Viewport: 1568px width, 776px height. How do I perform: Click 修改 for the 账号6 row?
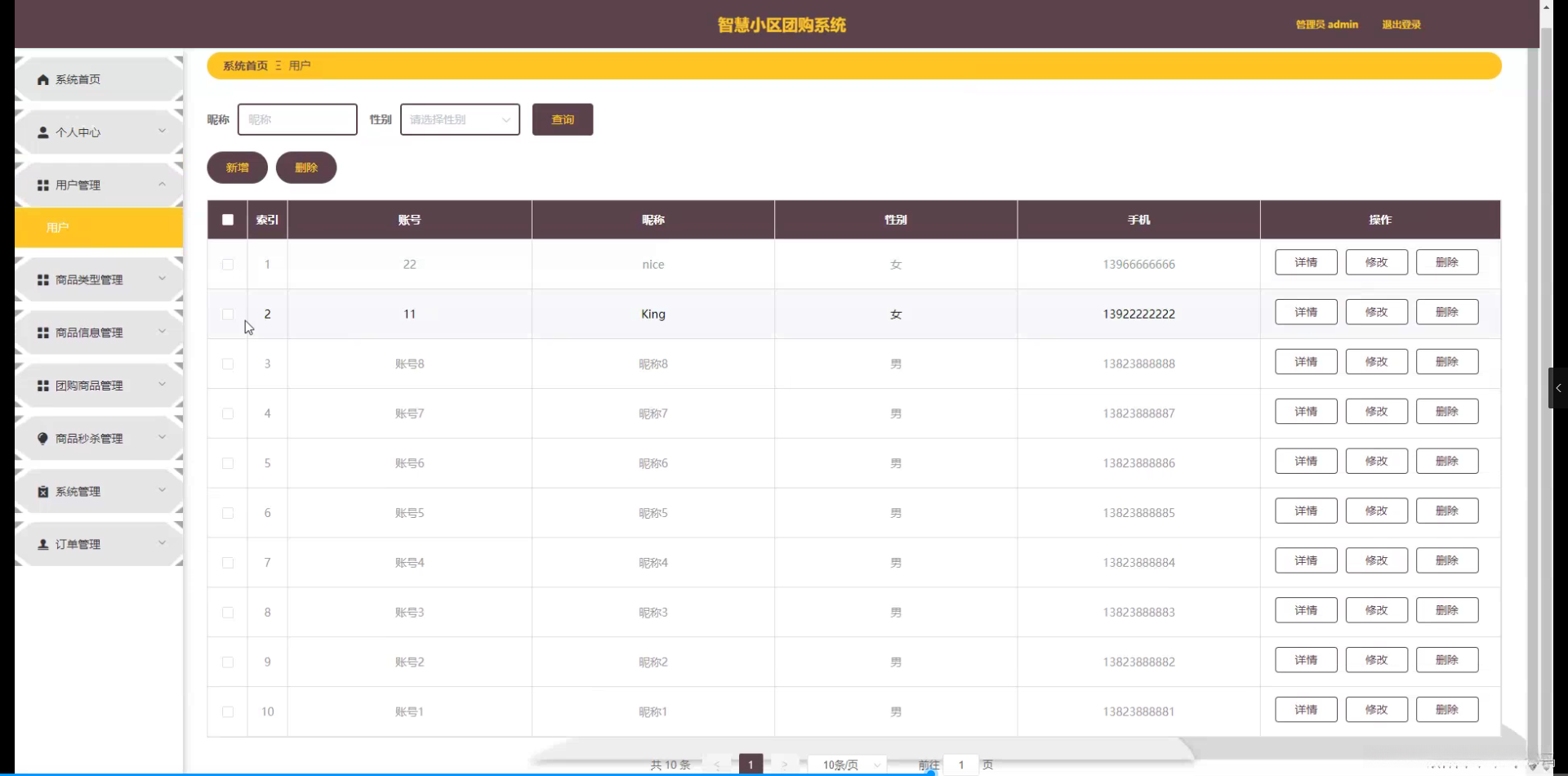tap(1377, 462)
